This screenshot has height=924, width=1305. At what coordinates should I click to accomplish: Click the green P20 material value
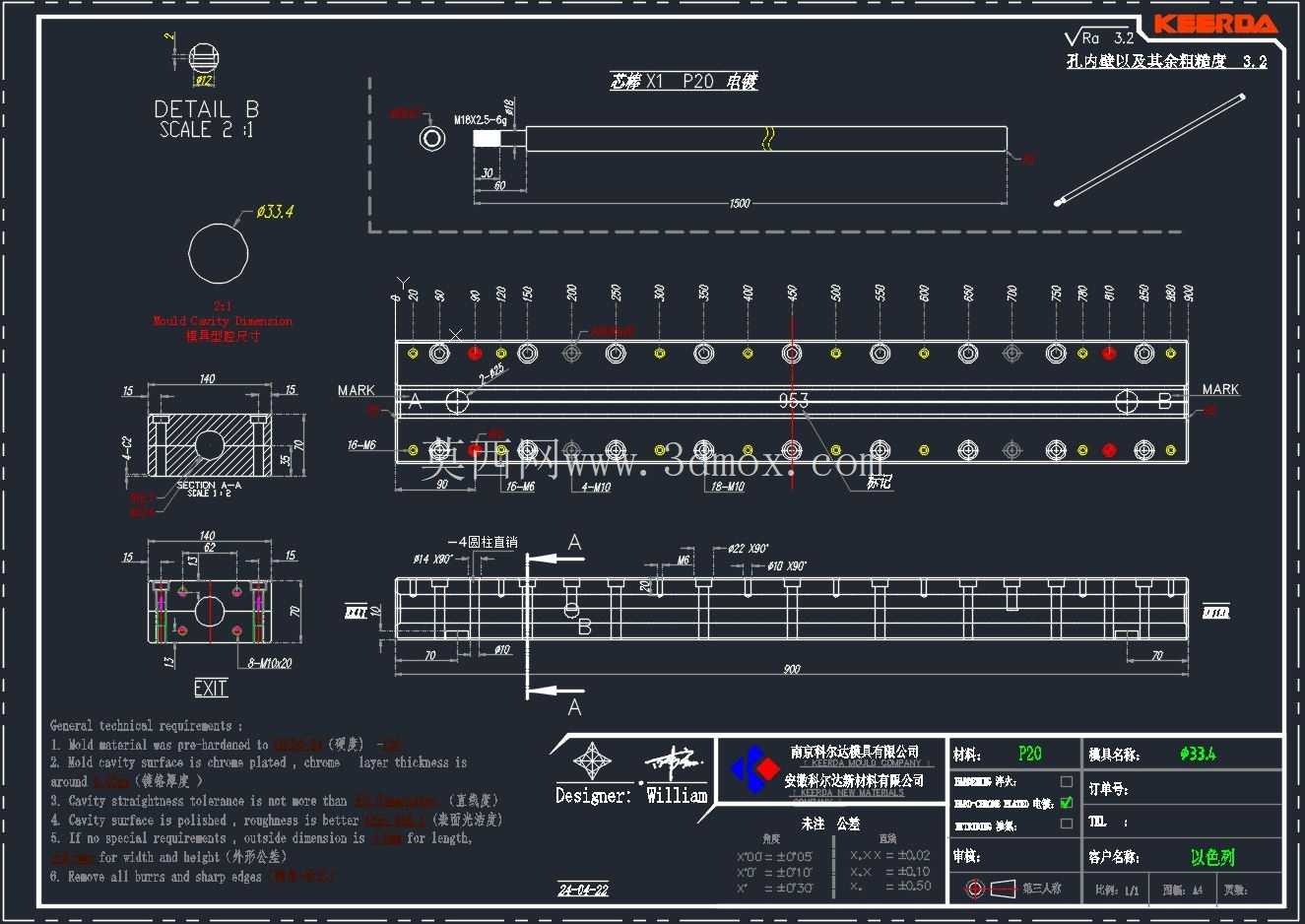[1030, 754]
